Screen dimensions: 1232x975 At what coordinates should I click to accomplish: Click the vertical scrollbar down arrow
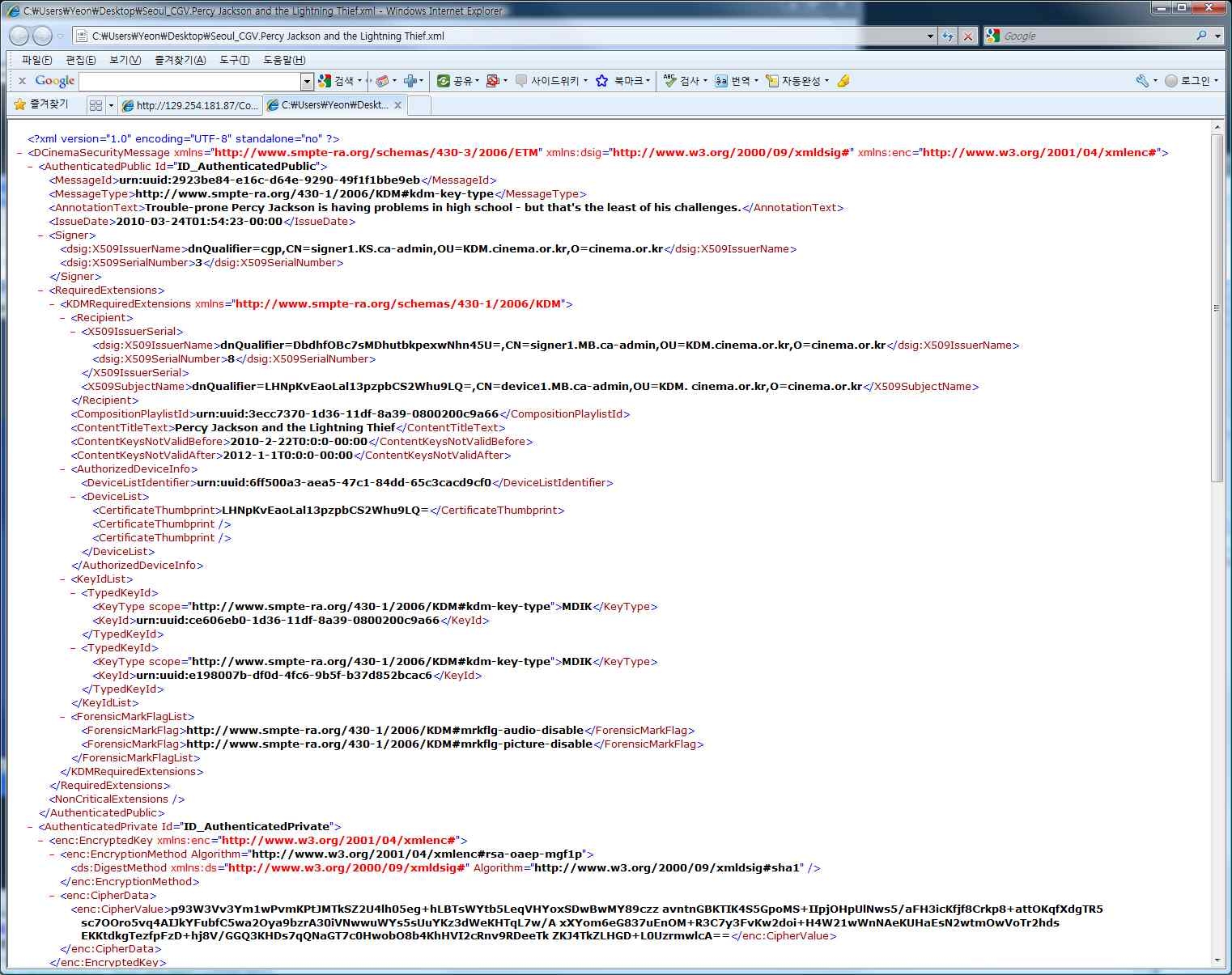pyautogui.click(x=1217, y=960)
